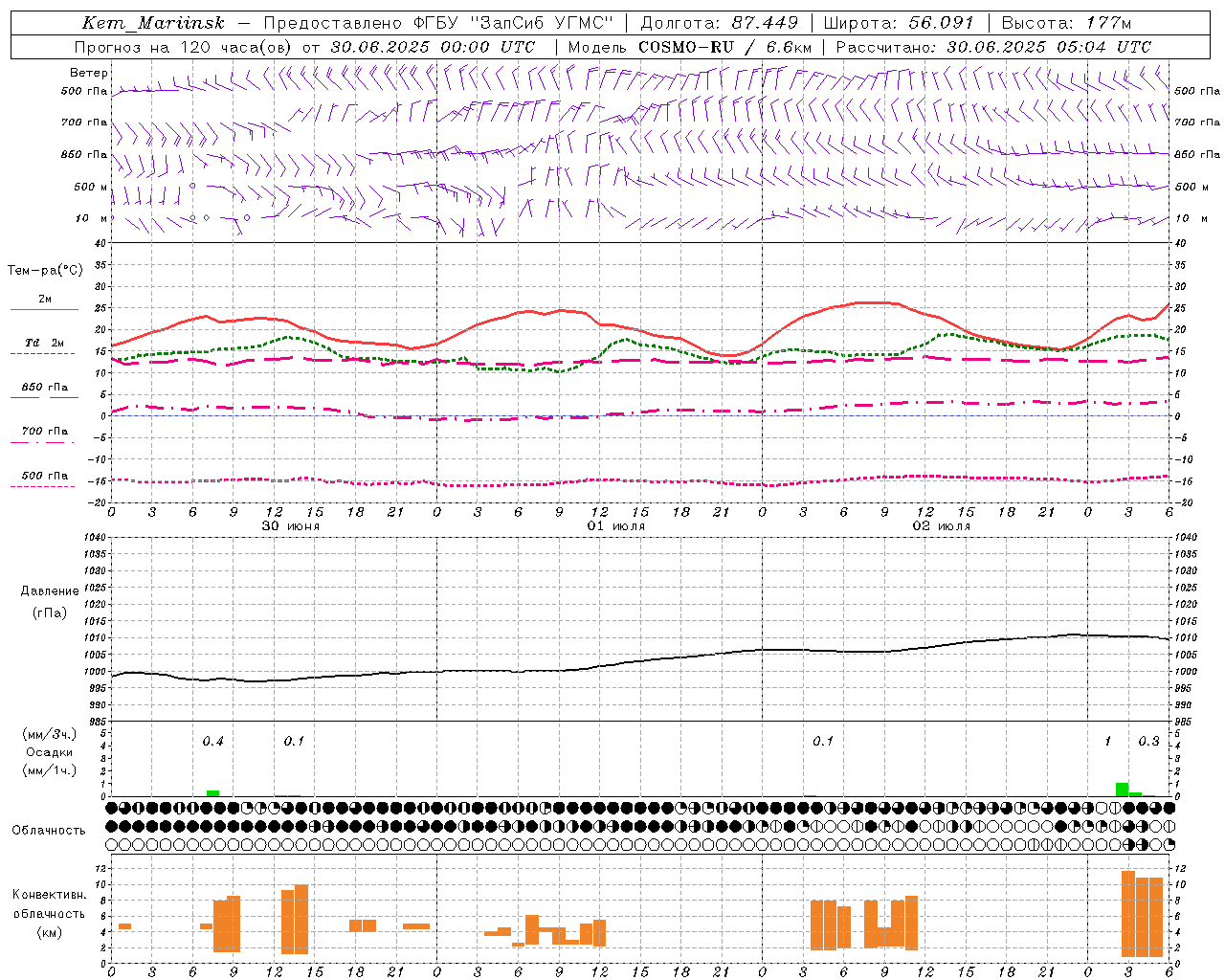Click the 02 июля date label
1225x980 pixels.
(x=942, y=526)
